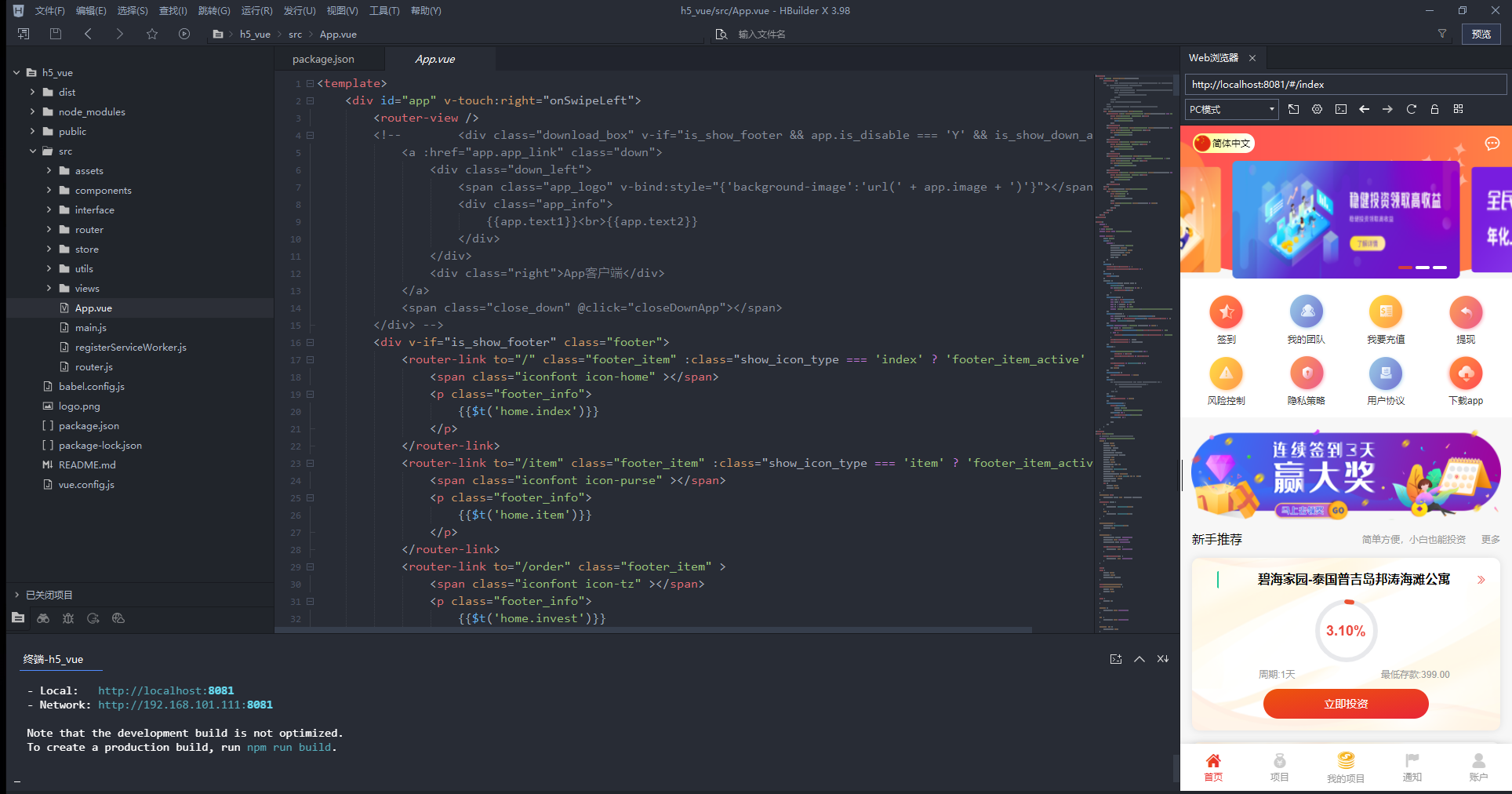Viewport: 1512px width, 794px height.
Task: Switch to the package.json editor tab
Action: pyautogui.click(x=323, y=59)
